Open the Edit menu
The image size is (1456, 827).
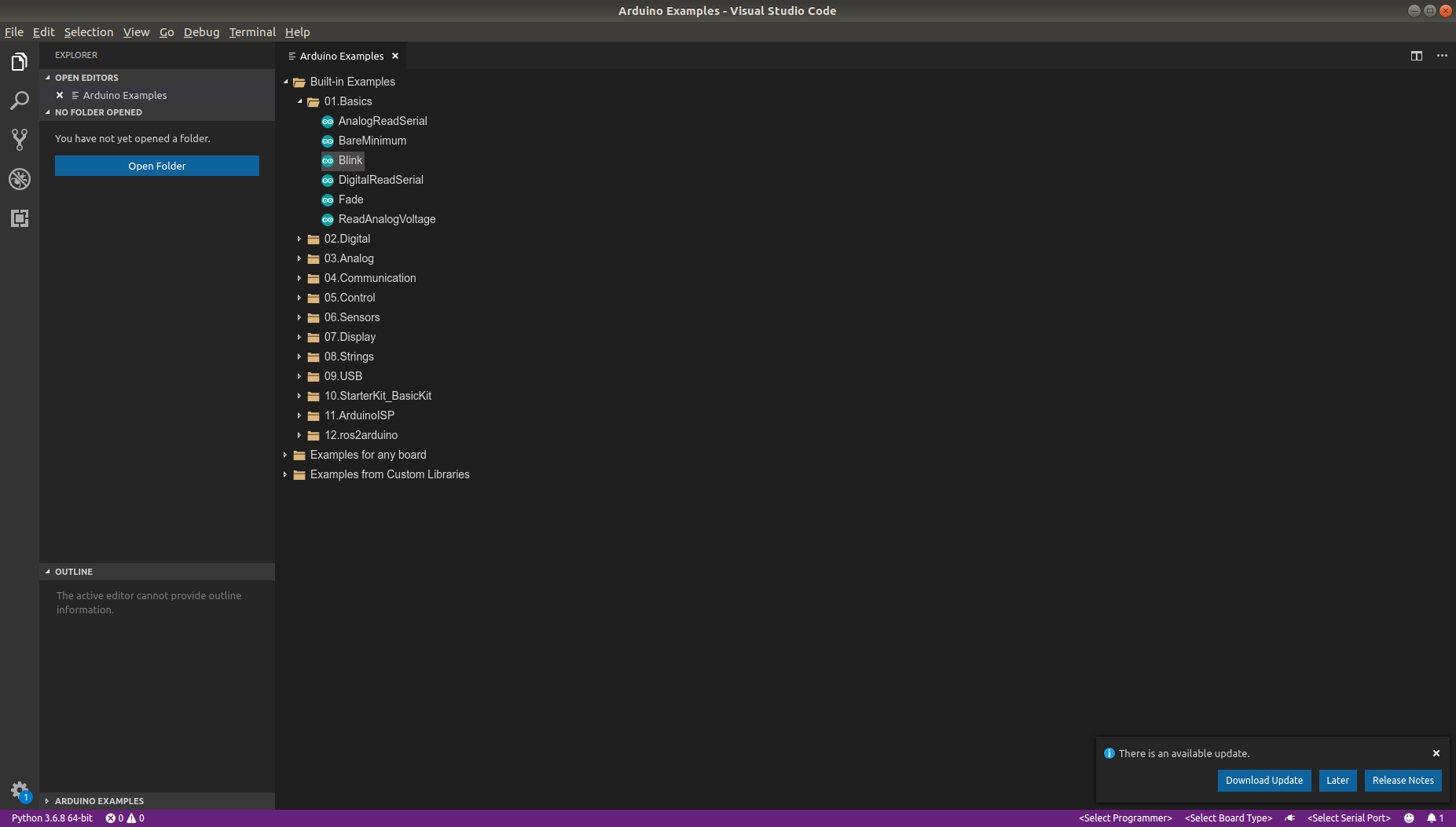click(44, 32)
